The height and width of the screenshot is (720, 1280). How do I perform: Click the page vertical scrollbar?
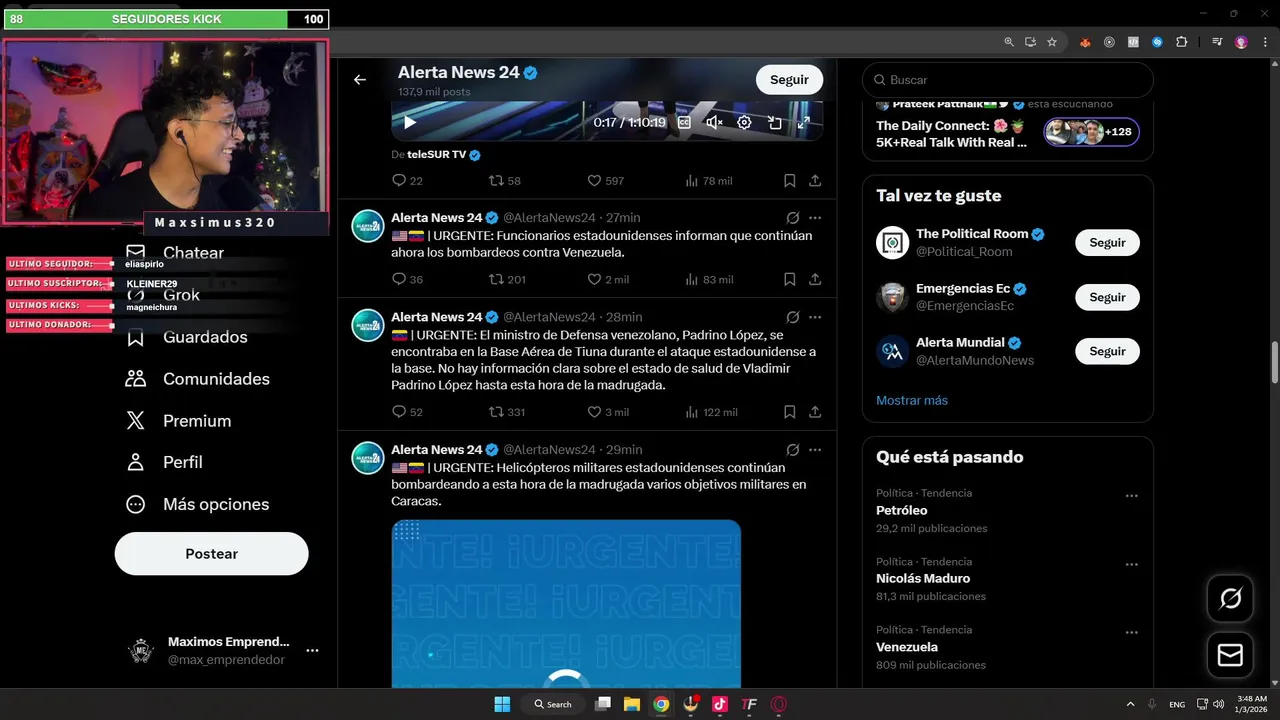click(x=1274, y=362)
